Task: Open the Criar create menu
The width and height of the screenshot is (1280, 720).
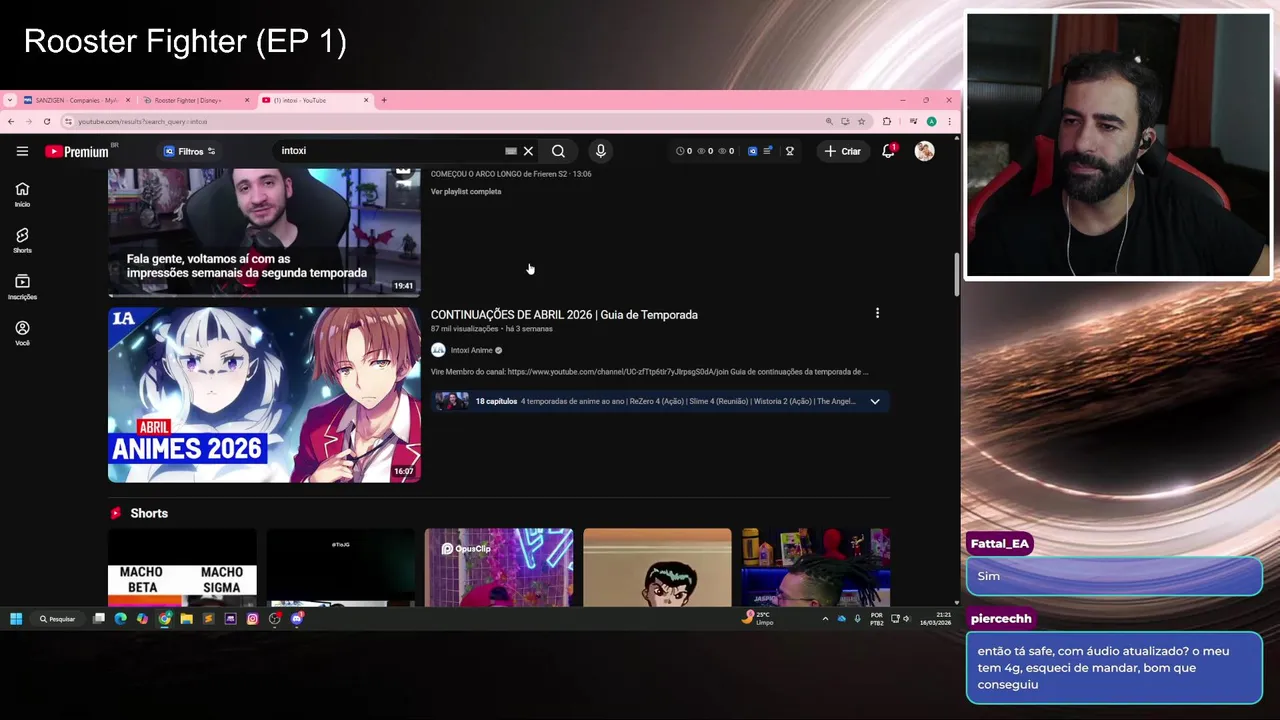Action: pos(842,151)
